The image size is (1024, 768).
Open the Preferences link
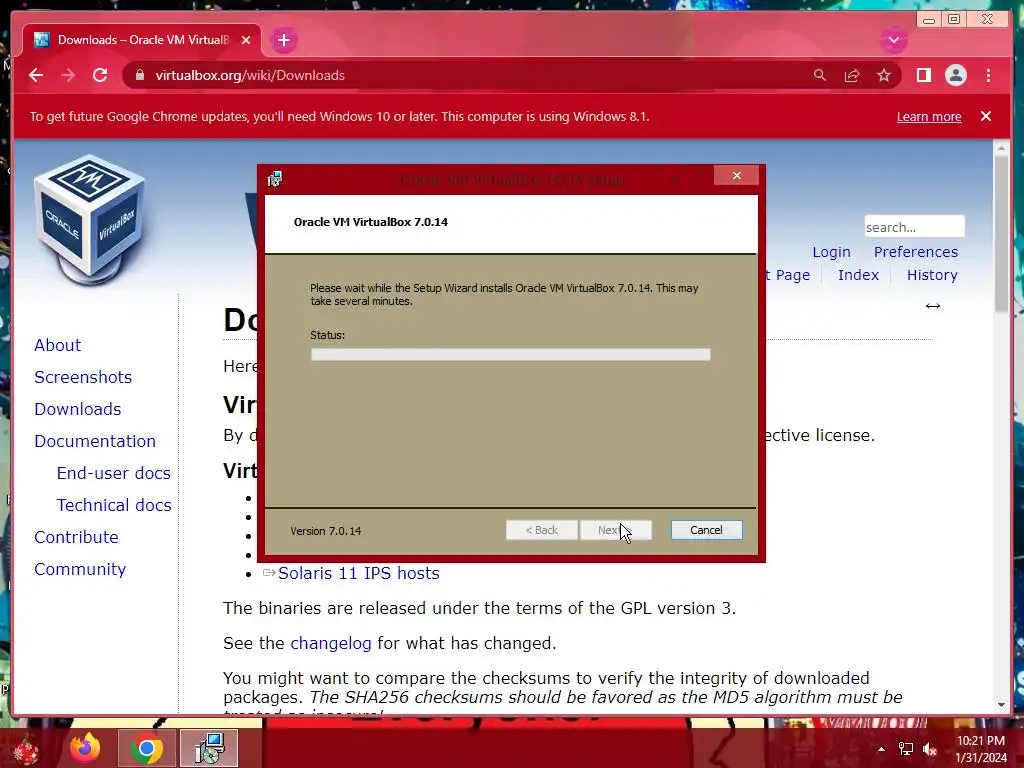(x=916, y=252)
